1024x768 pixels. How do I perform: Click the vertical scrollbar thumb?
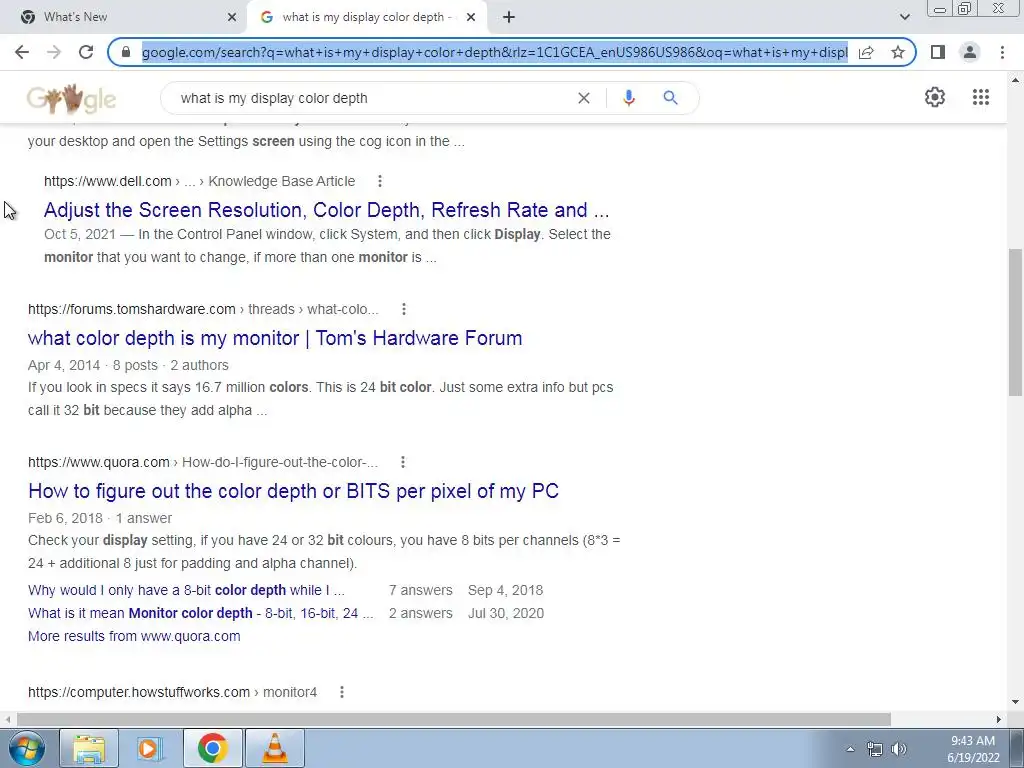pyautogui.click(x=1015, y=322)
